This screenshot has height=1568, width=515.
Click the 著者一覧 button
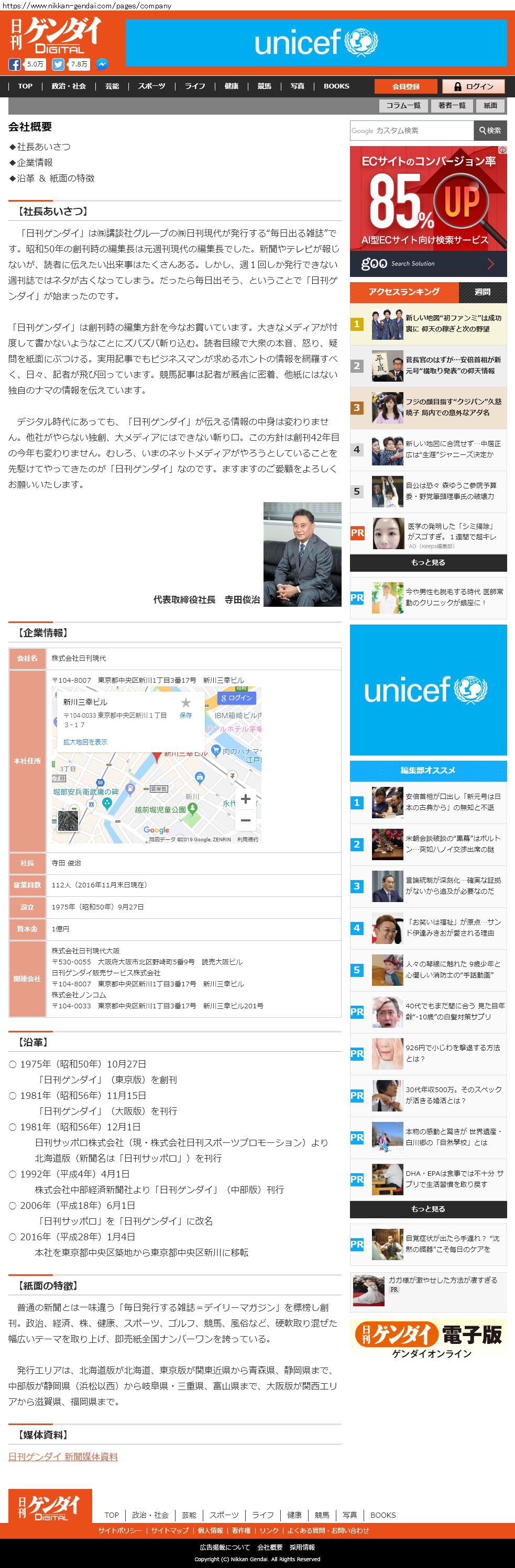click(452, 105)
